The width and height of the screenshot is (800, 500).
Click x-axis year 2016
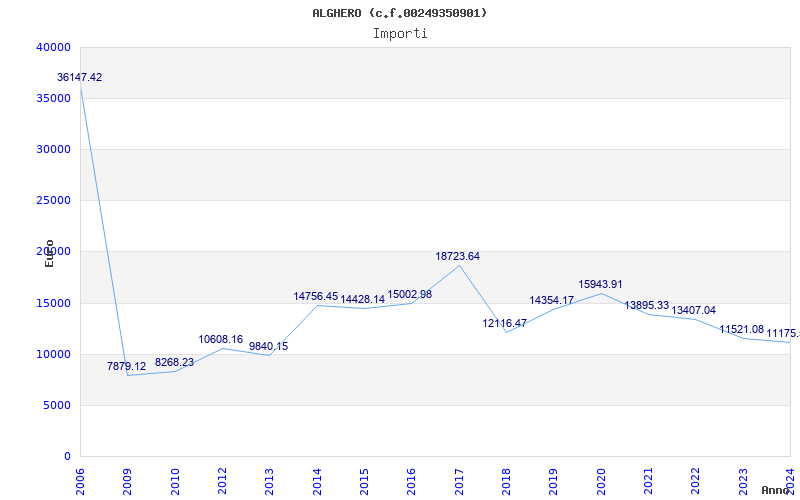pyautogui.click(x=412, y=481)
